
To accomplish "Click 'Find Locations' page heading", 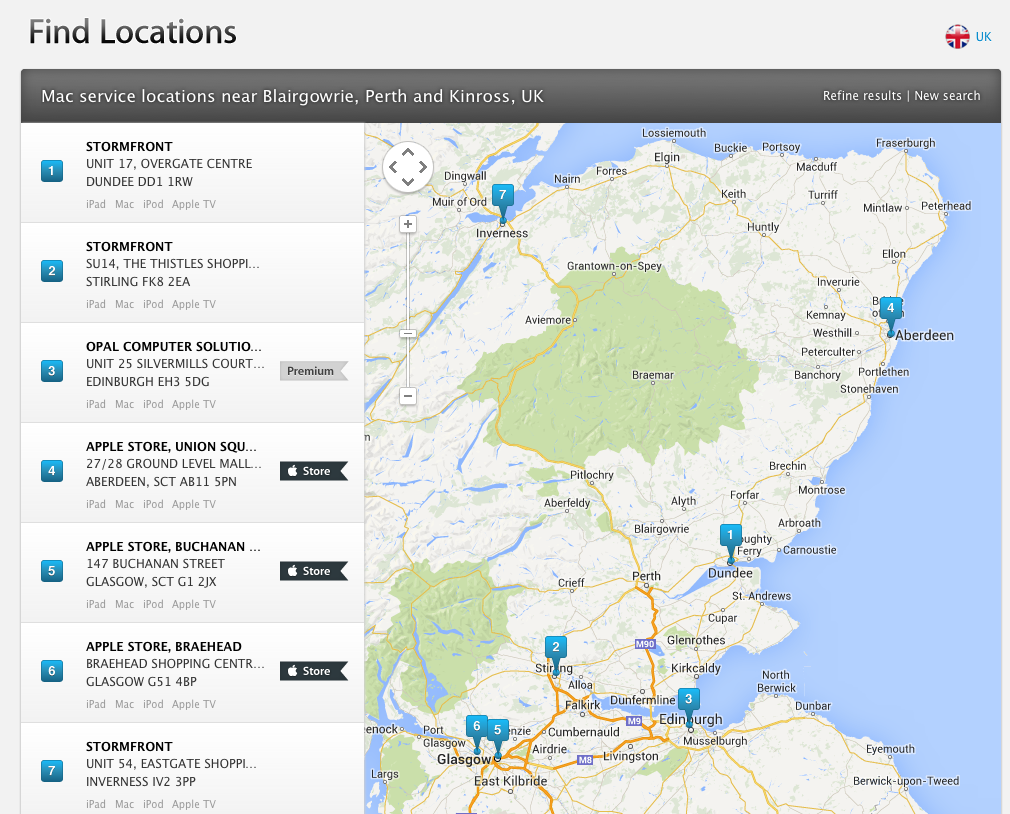I will (133, 32).
